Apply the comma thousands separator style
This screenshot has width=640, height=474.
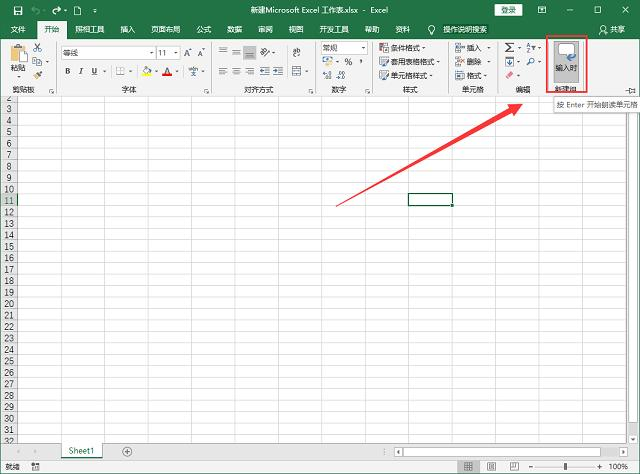[361, 61]
